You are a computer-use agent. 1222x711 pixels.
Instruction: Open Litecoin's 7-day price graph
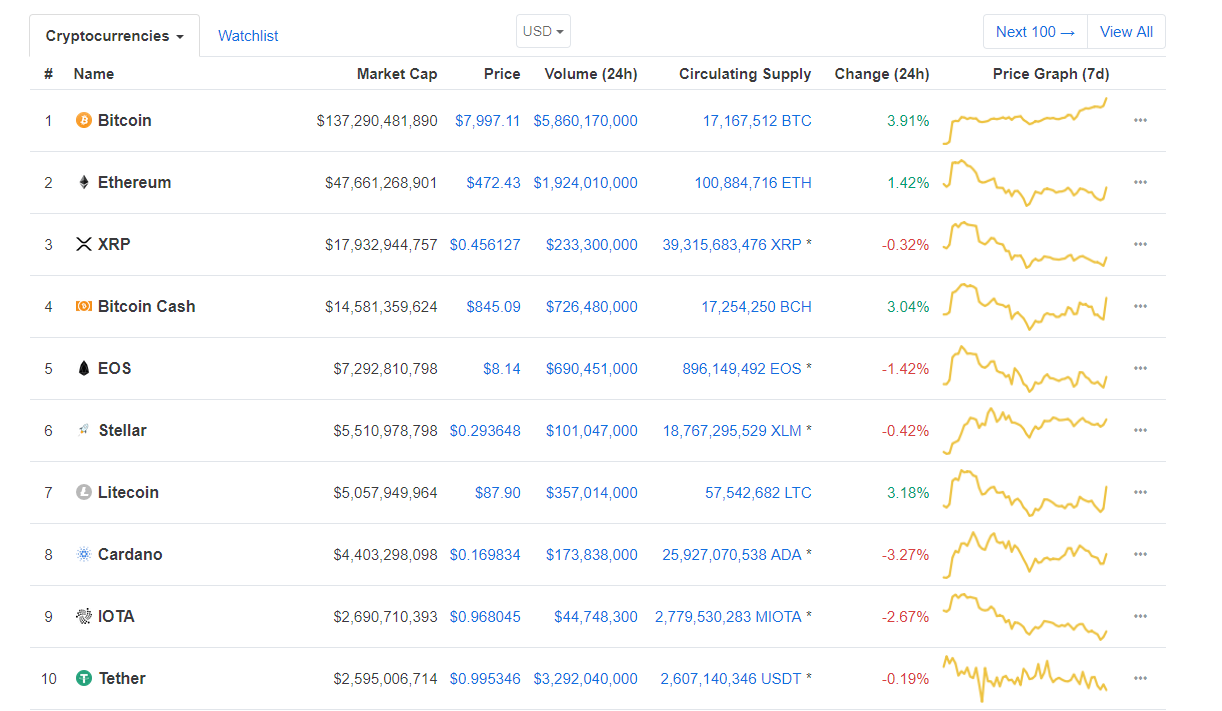pos(1025,493)
